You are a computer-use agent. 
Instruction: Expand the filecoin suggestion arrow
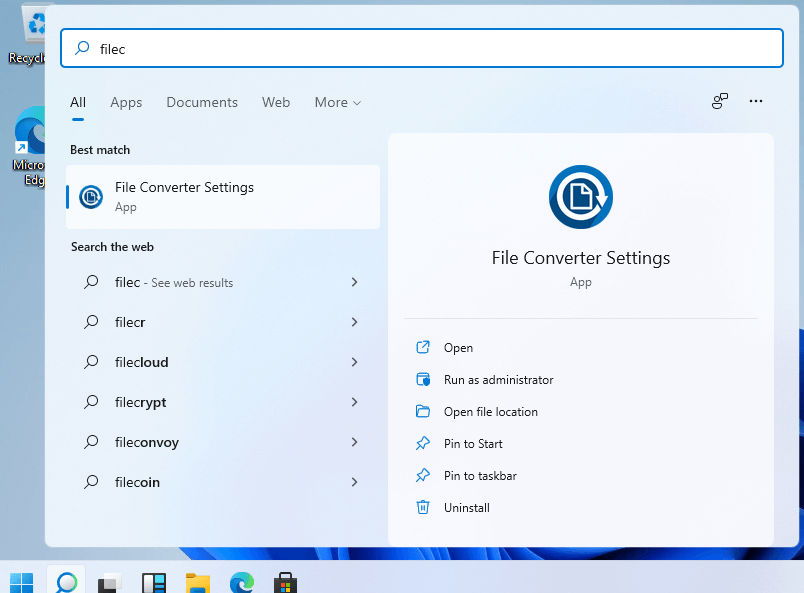(x=354, y=482)
